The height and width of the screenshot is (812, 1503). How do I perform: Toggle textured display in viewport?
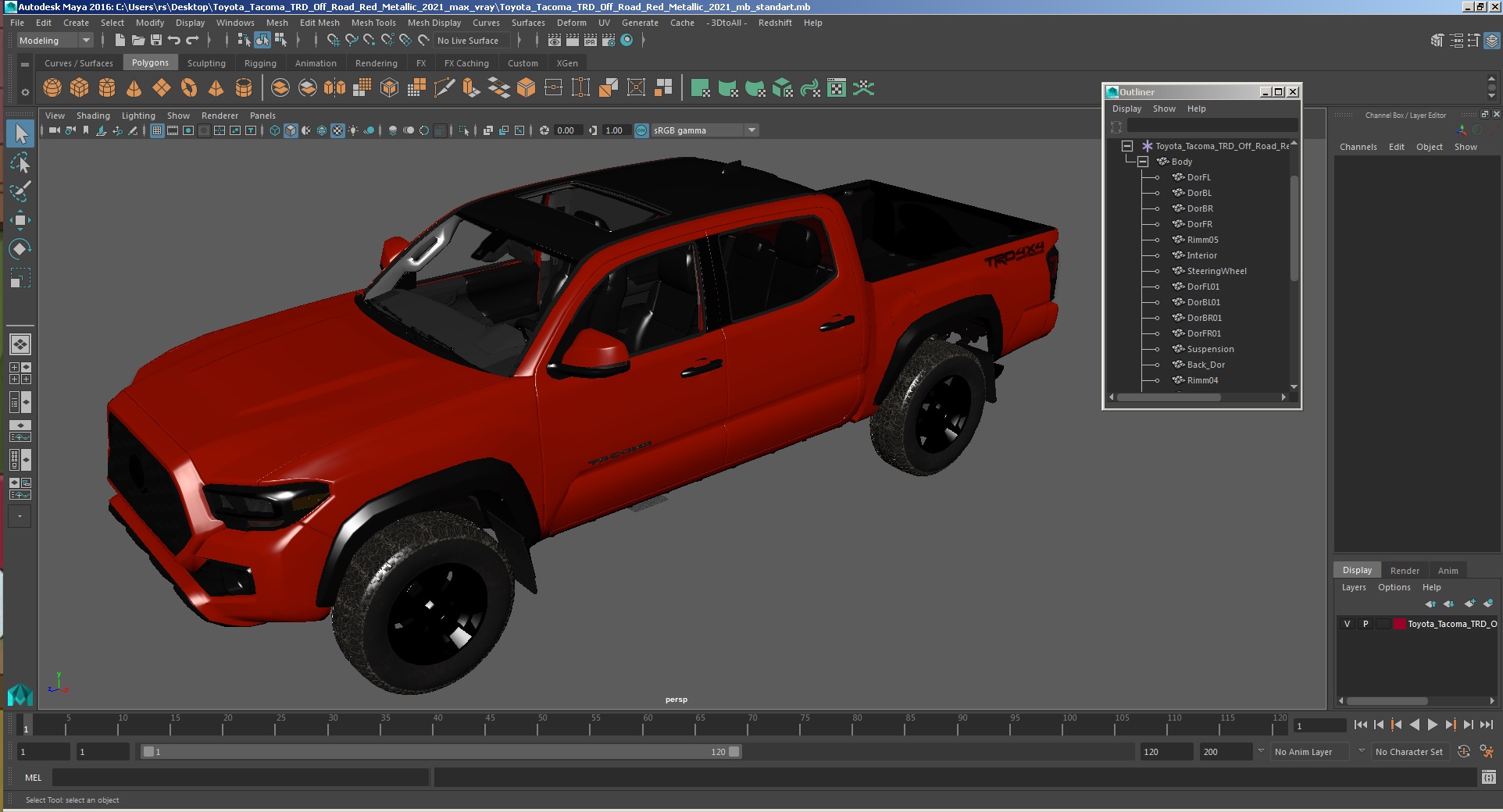(x=337, y=130)
